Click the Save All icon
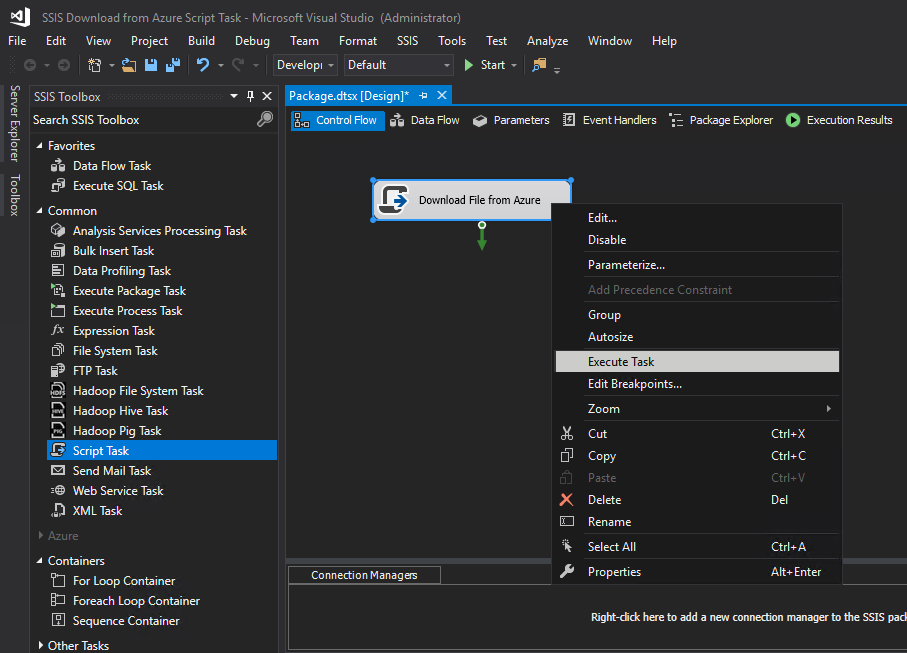 pyautogui.click(x=173, y=65)
